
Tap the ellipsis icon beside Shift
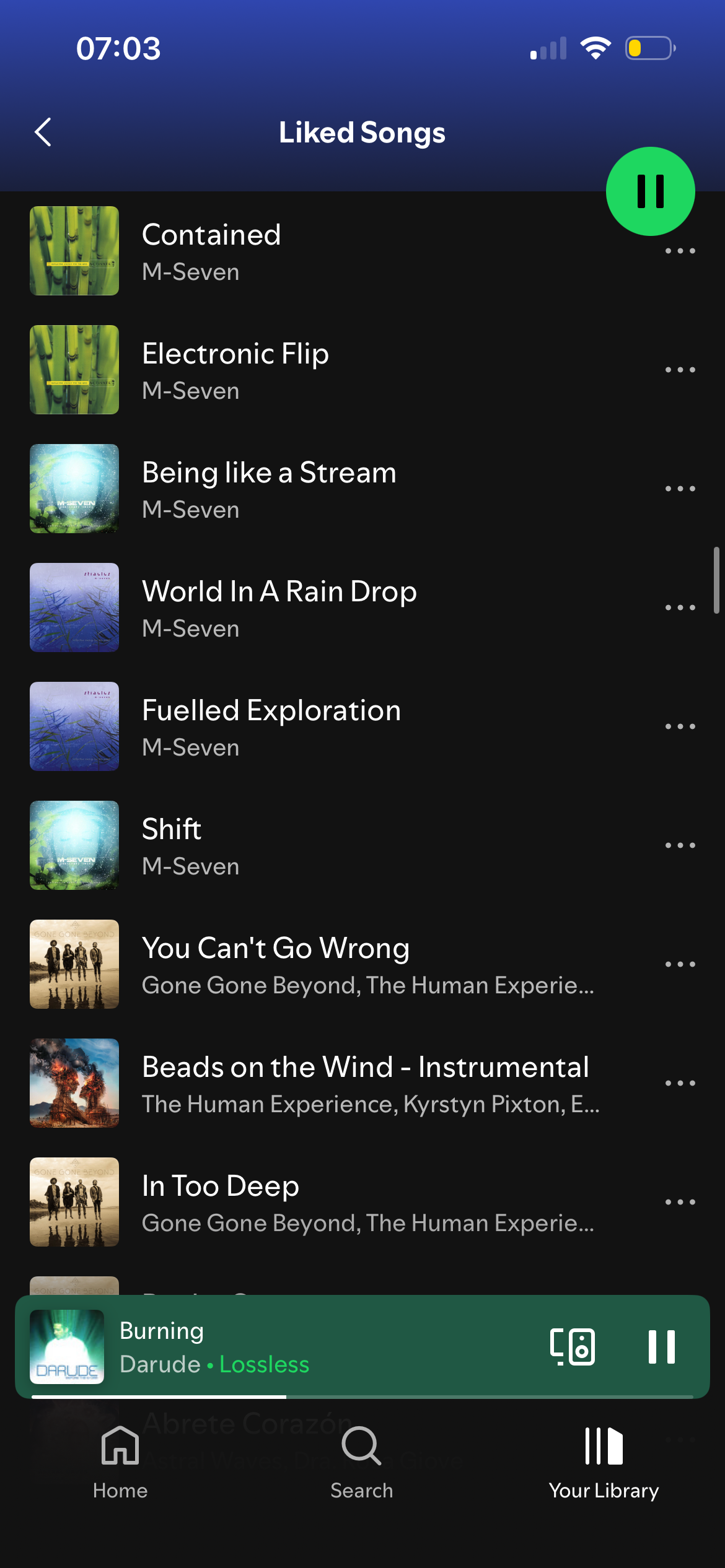[x=680, y=845]
